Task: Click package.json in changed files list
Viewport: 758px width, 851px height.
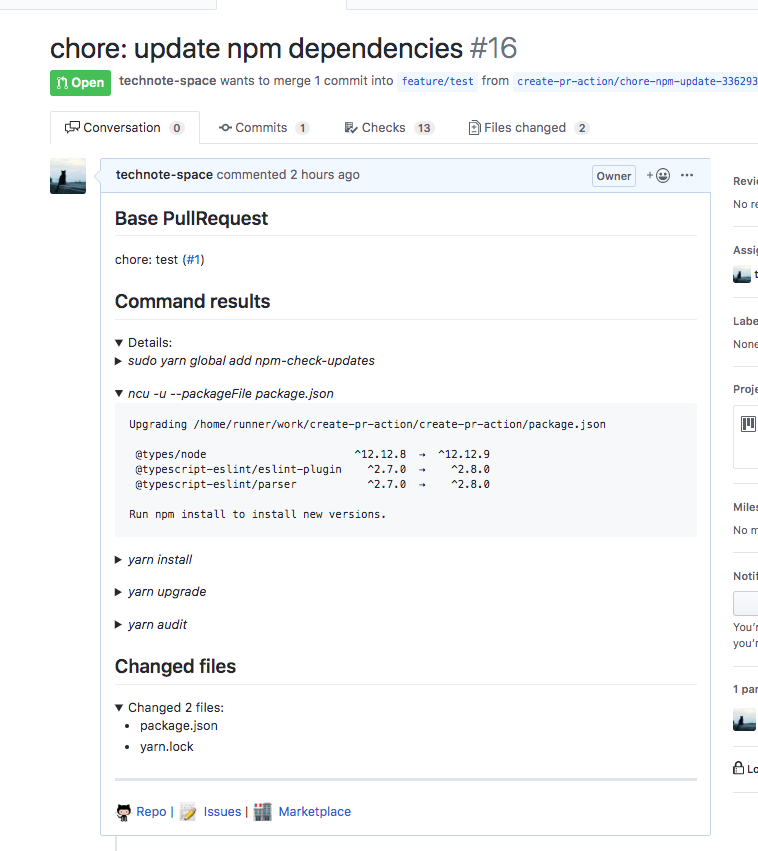Action: (179, 726)
